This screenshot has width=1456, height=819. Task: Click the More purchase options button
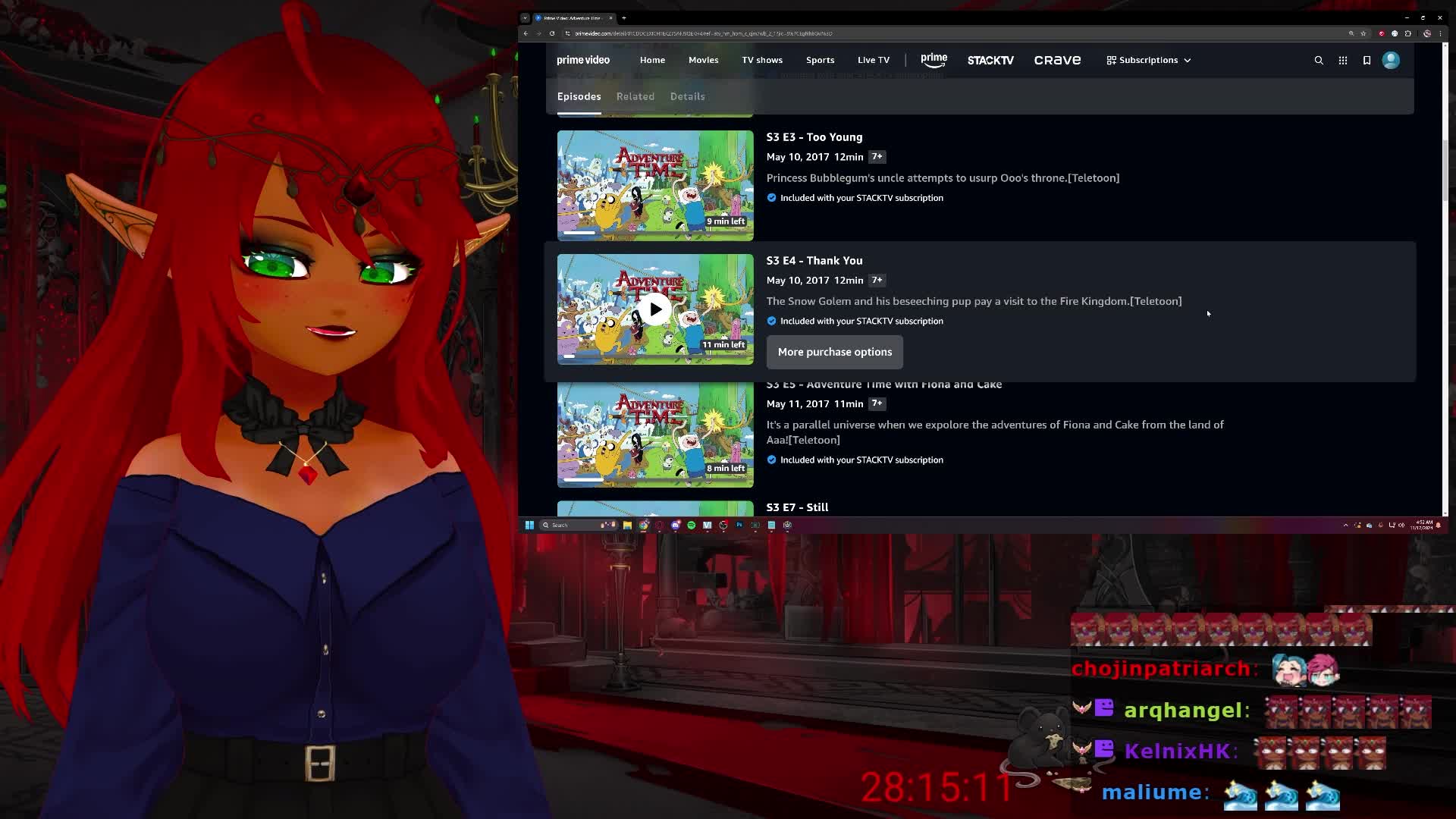tap(834, 352)
